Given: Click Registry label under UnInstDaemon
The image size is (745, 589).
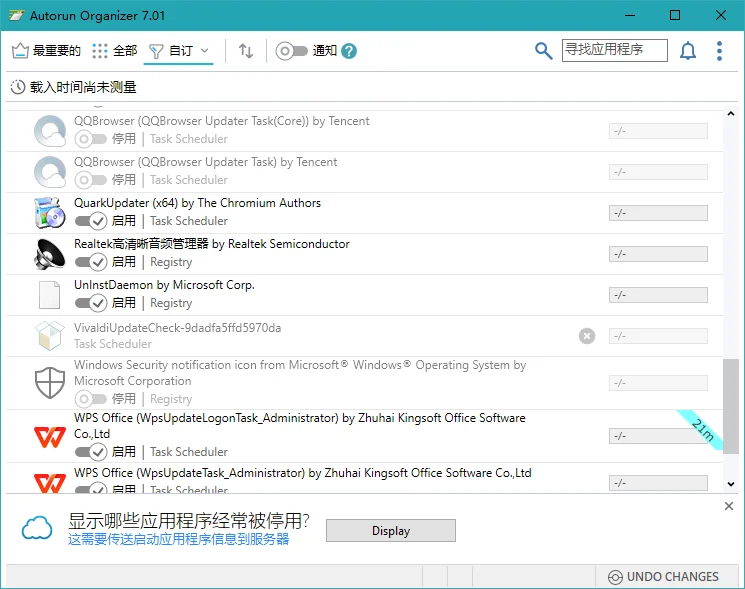Looking at the screenshot, I should click(171, 303).
